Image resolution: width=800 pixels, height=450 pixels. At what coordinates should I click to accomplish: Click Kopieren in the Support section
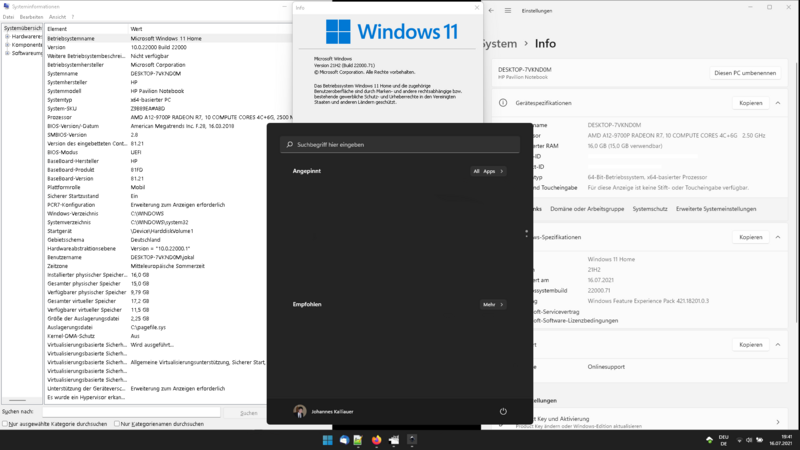click(x=751, y=345)
